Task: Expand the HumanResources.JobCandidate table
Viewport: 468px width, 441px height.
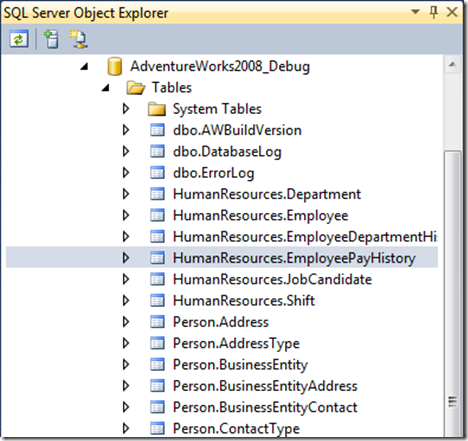Action: (x=126, y=279)
